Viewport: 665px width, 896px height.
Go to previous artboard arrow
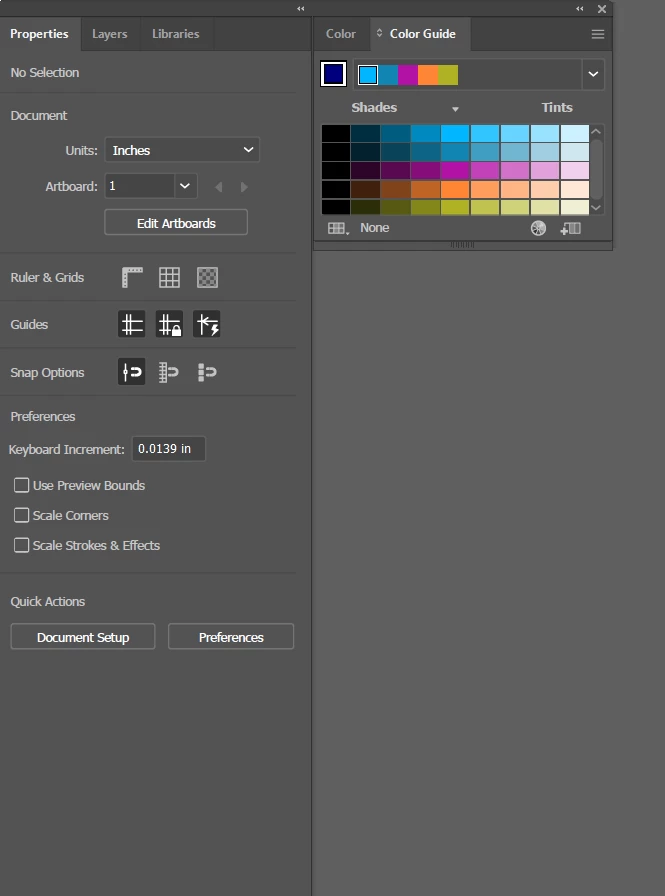click(x=218, y=187)
